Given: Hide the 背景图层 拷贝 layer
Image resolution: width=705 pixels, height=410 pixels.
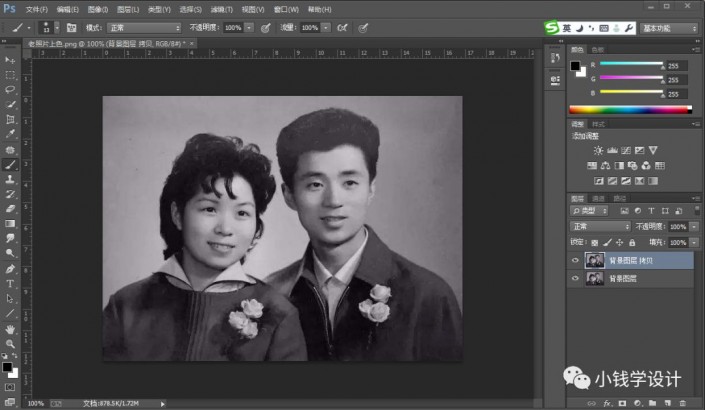Looking at the screenshot, I should 574,260.
